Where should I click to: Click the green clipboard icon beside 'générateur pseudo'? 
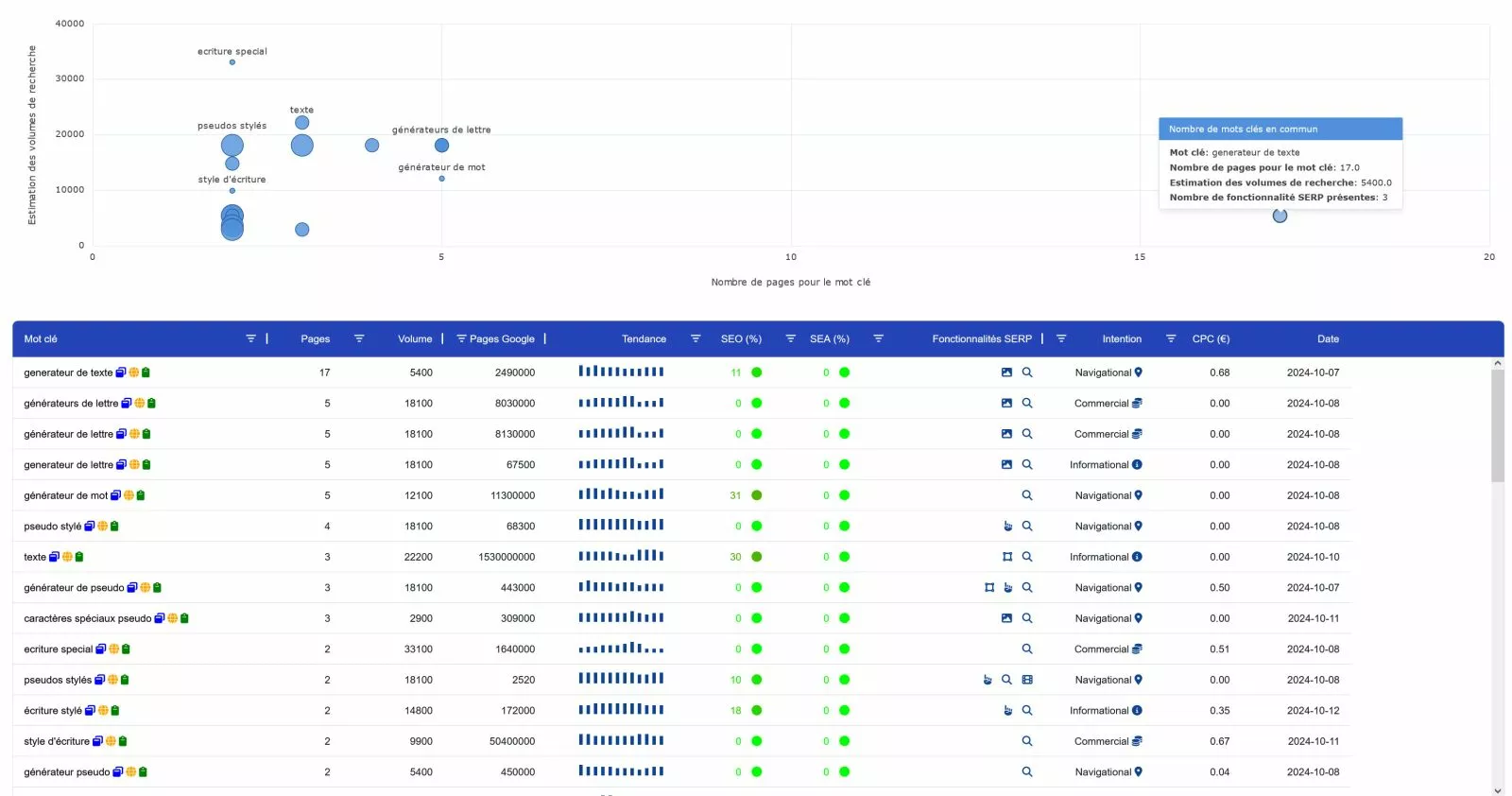[x=144, y=772]
